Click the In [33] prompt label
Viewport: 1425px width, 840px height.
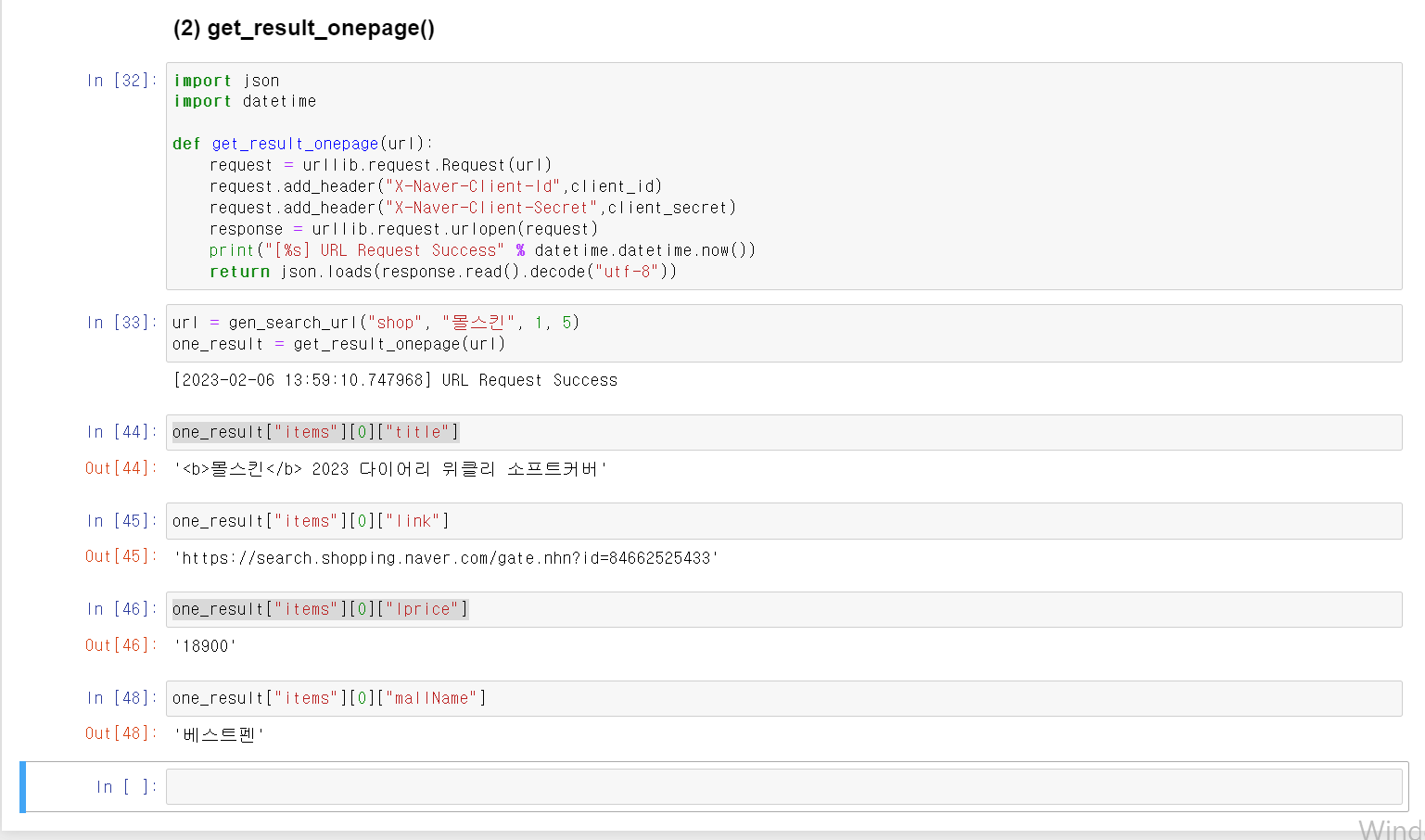(121, 323)
